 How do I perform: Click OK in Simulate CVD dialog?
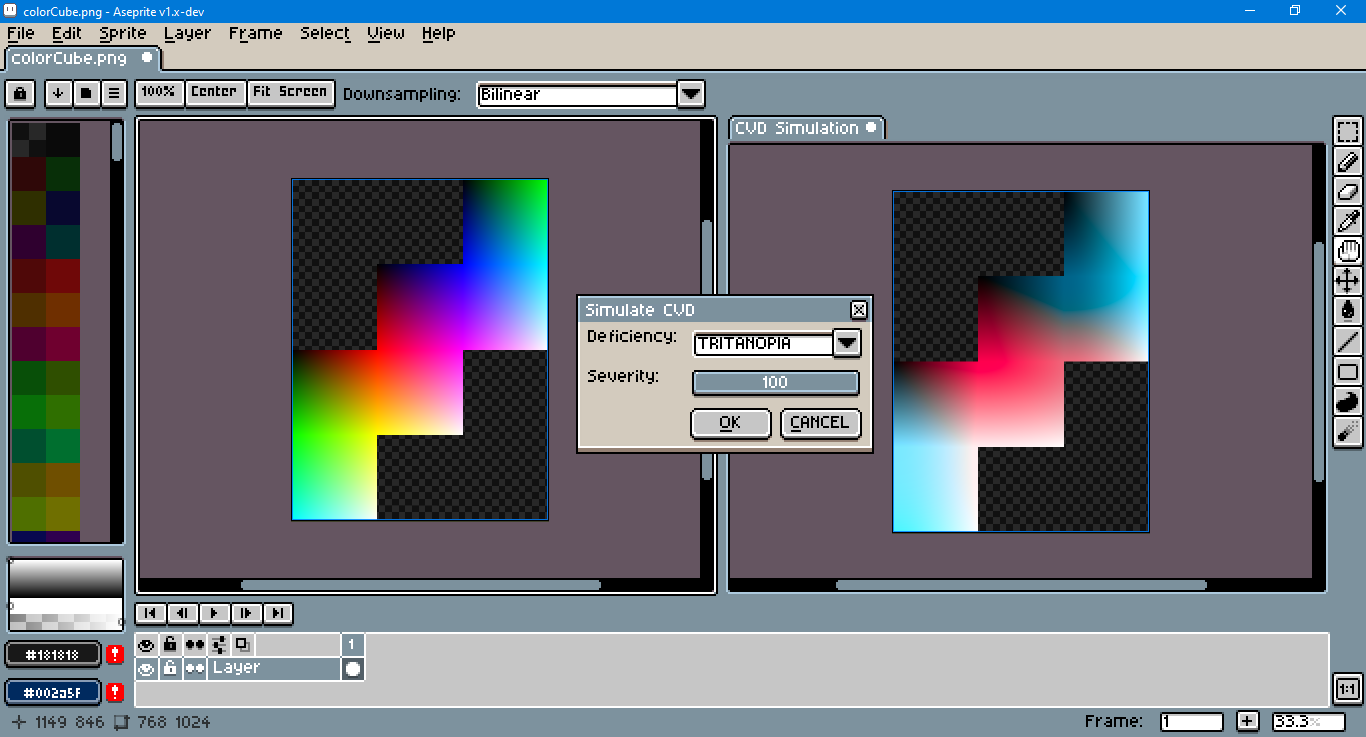(730, 423)
